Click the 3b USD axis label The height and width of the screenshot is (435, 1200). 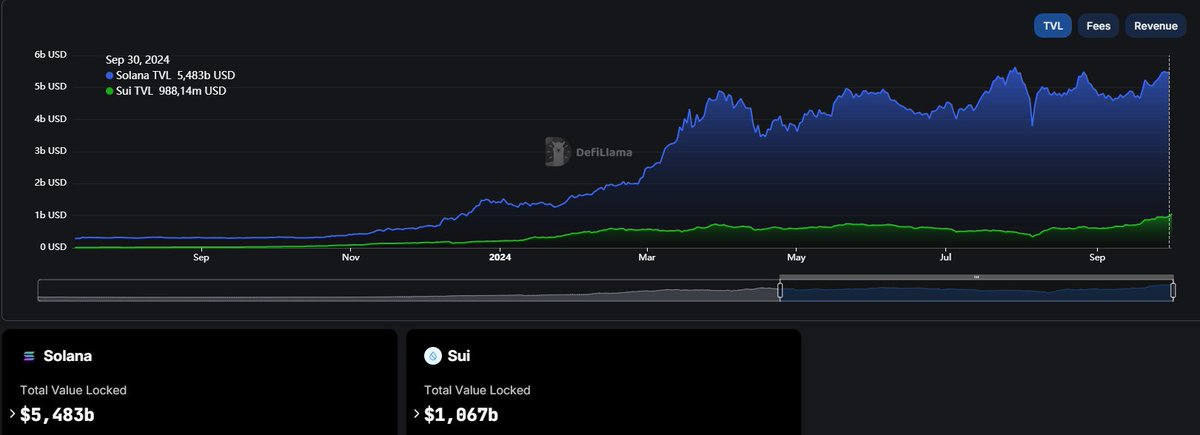click(x=50, y=151)
